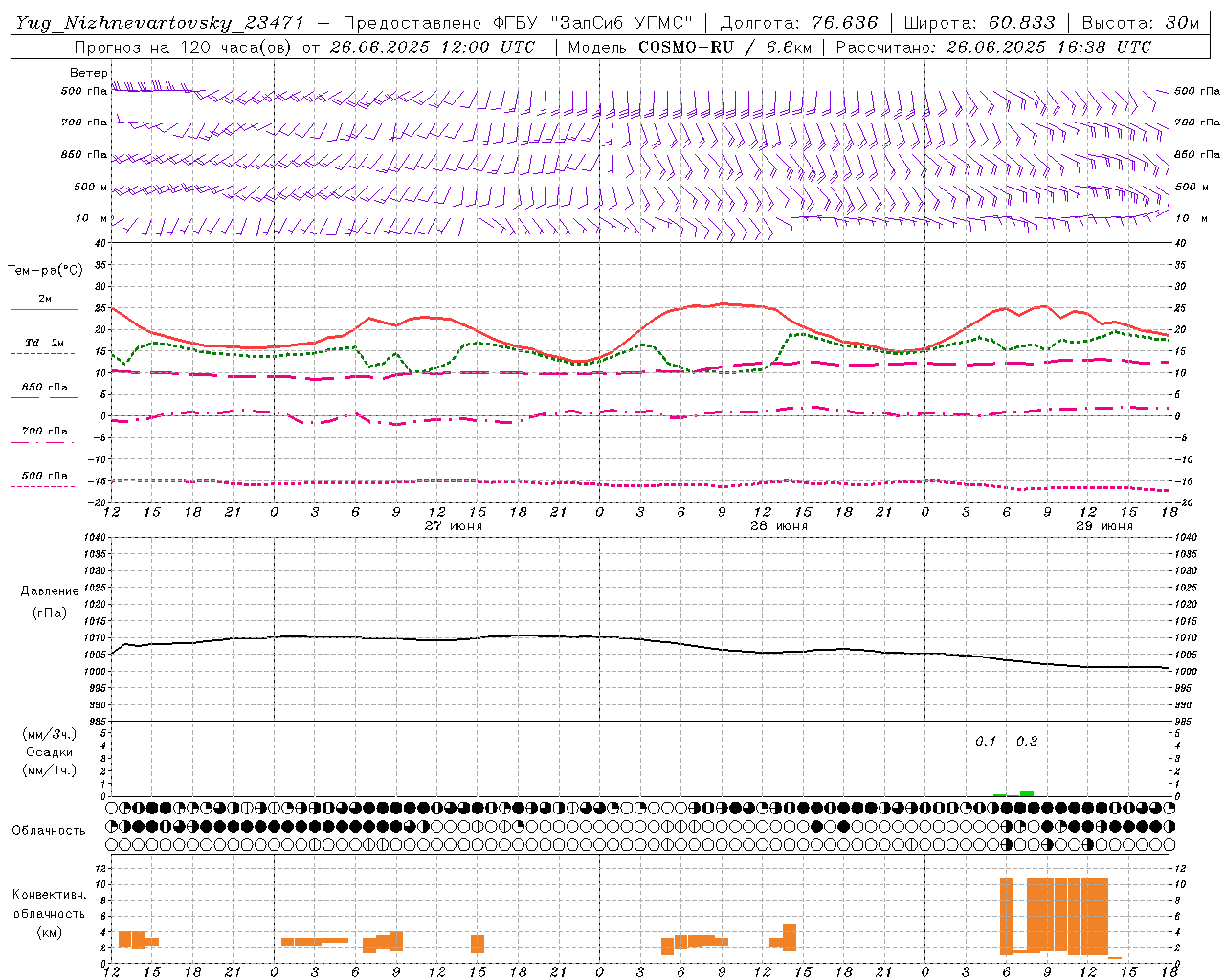Click the dashed sample under 'Td 2м' legend
Viewport: 1225px width, 980px height.
pos(42,354)
